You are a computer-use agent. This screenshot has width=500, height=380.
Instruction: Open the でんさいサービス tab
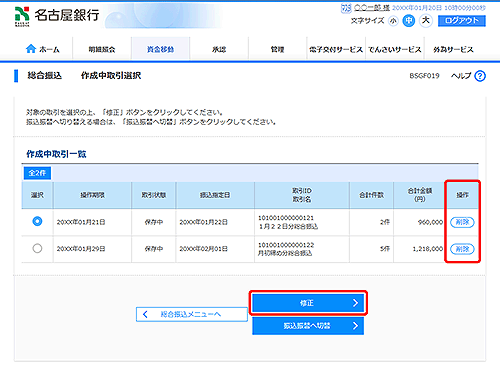coord(395,49)
